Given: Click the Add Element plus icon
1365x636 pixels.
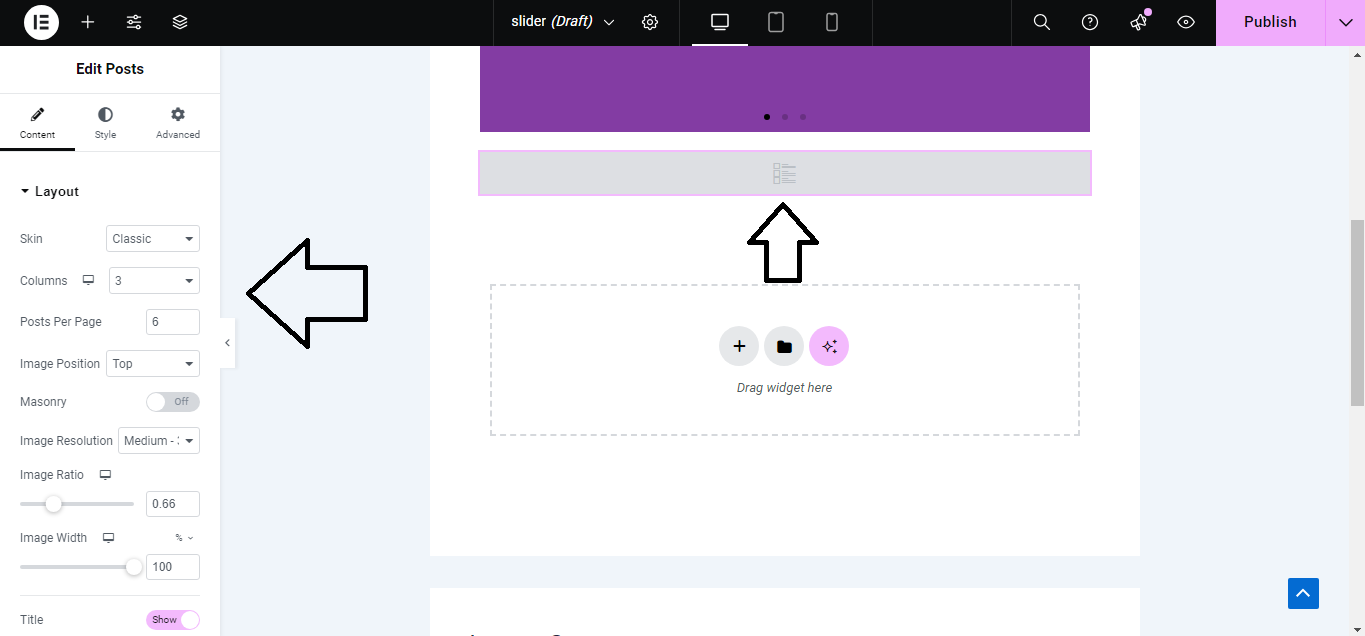Looking at the screenshot, I should [88, 22].
